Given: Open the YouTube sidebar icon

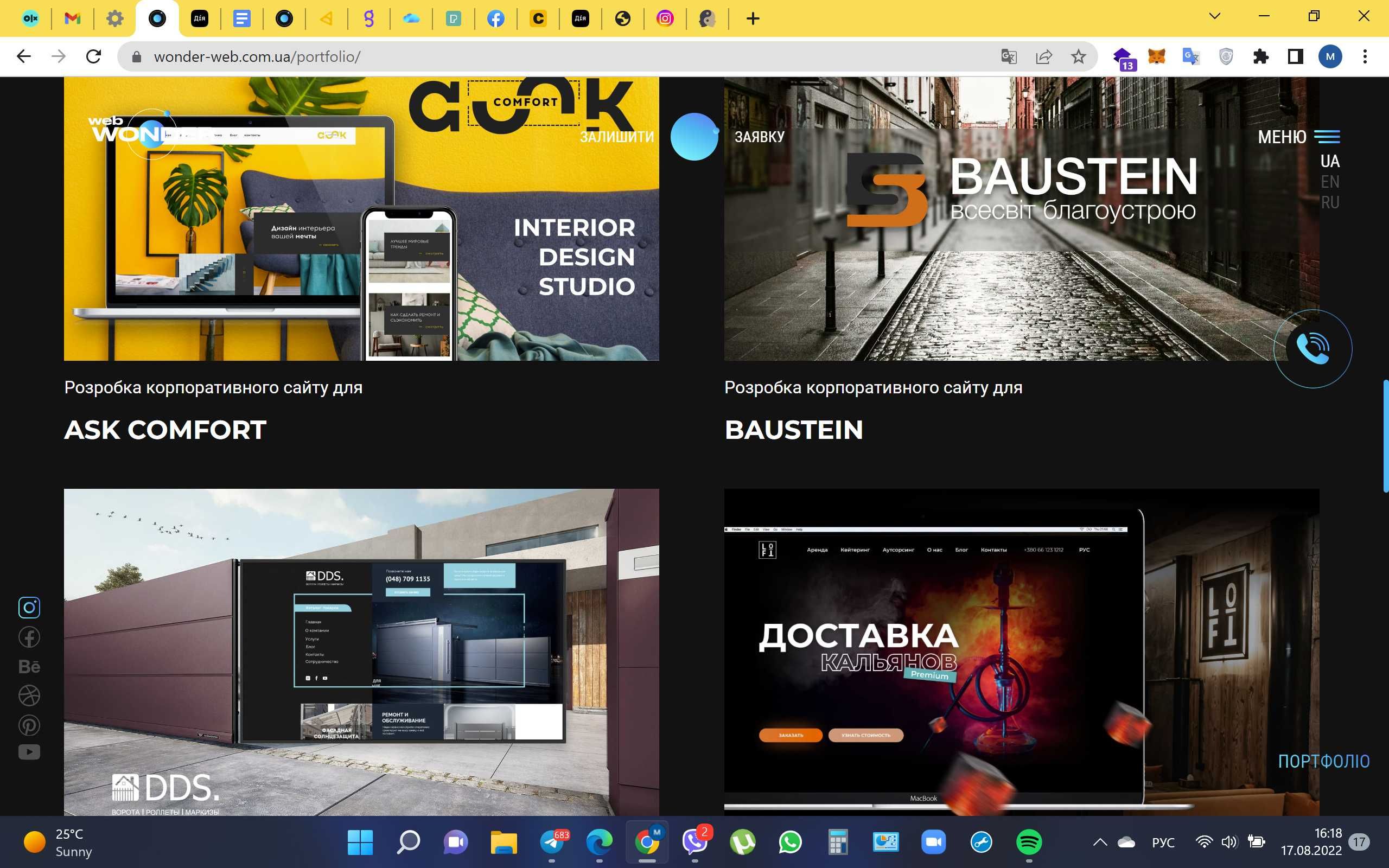Looking at the screenshot, I should [29, 752].
